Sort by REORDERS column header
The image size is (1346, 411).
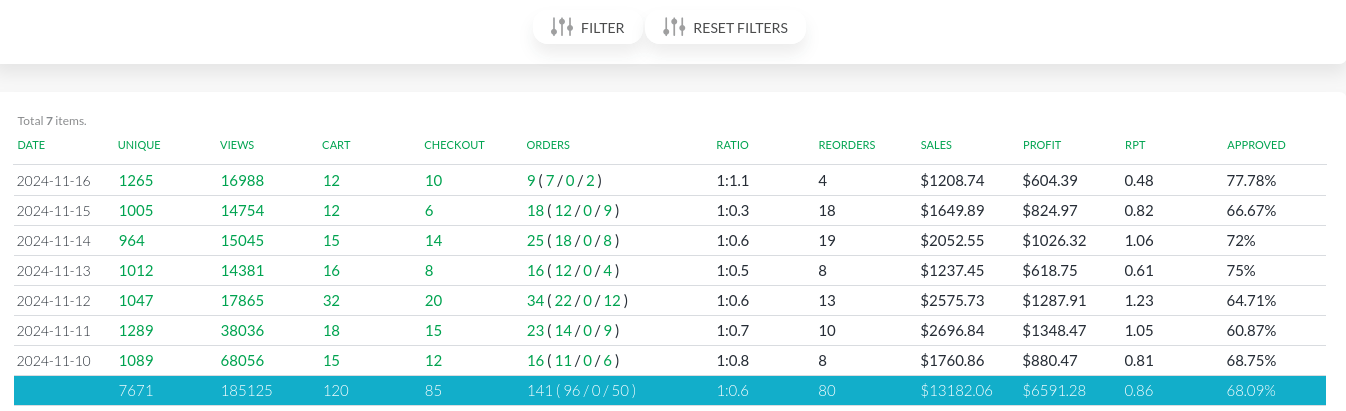point(846,145)
